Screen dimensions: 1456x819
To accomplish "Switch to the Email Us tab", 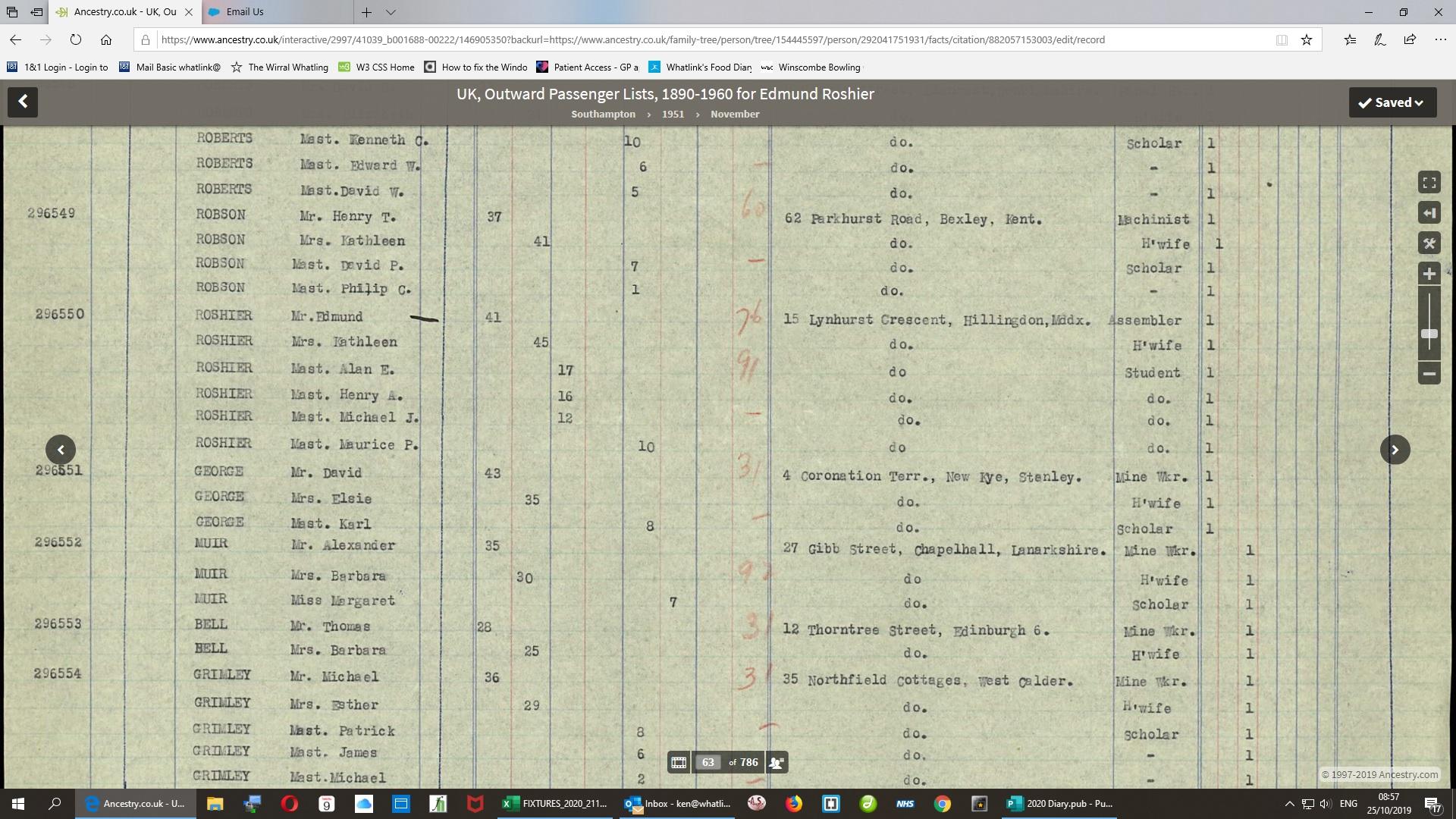I will 245,12.
